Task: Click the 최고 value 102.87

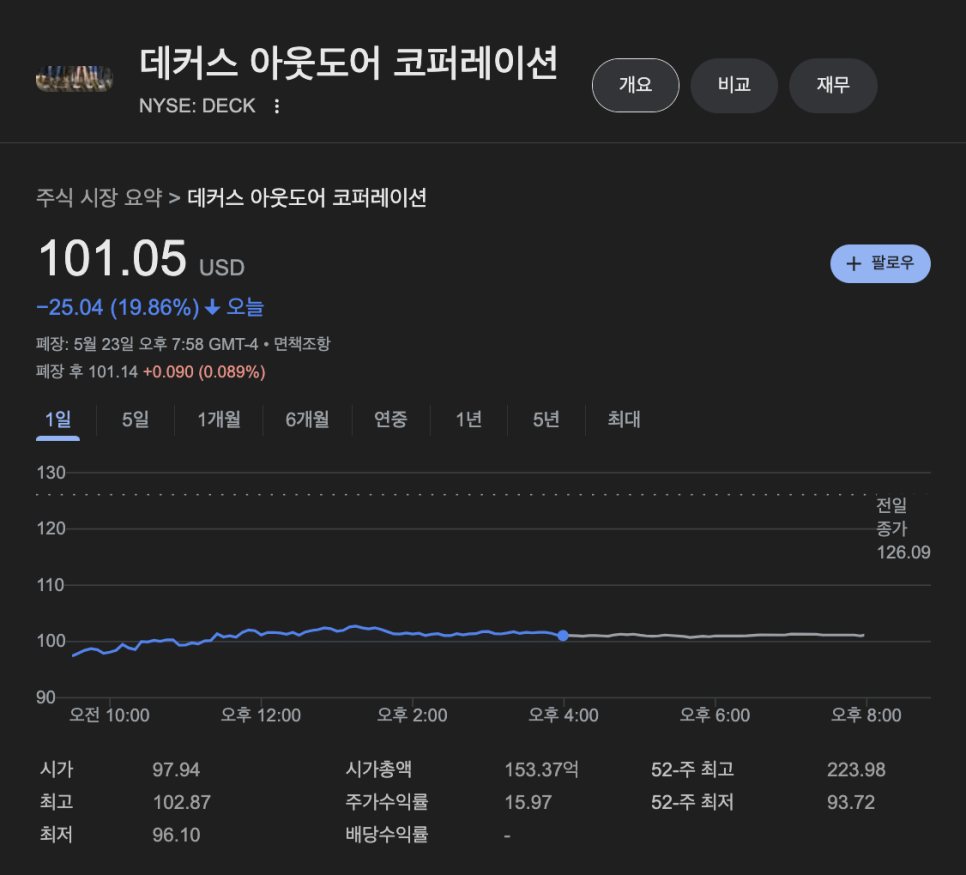Action: (182, 802)
